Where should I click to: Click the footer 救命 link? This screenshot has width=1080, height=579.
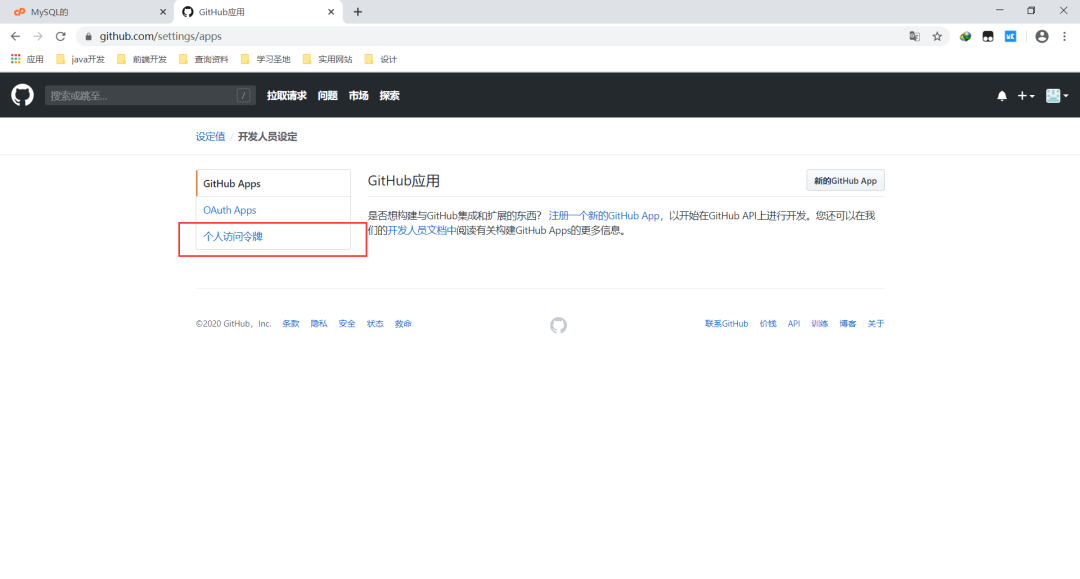(403, 324)
